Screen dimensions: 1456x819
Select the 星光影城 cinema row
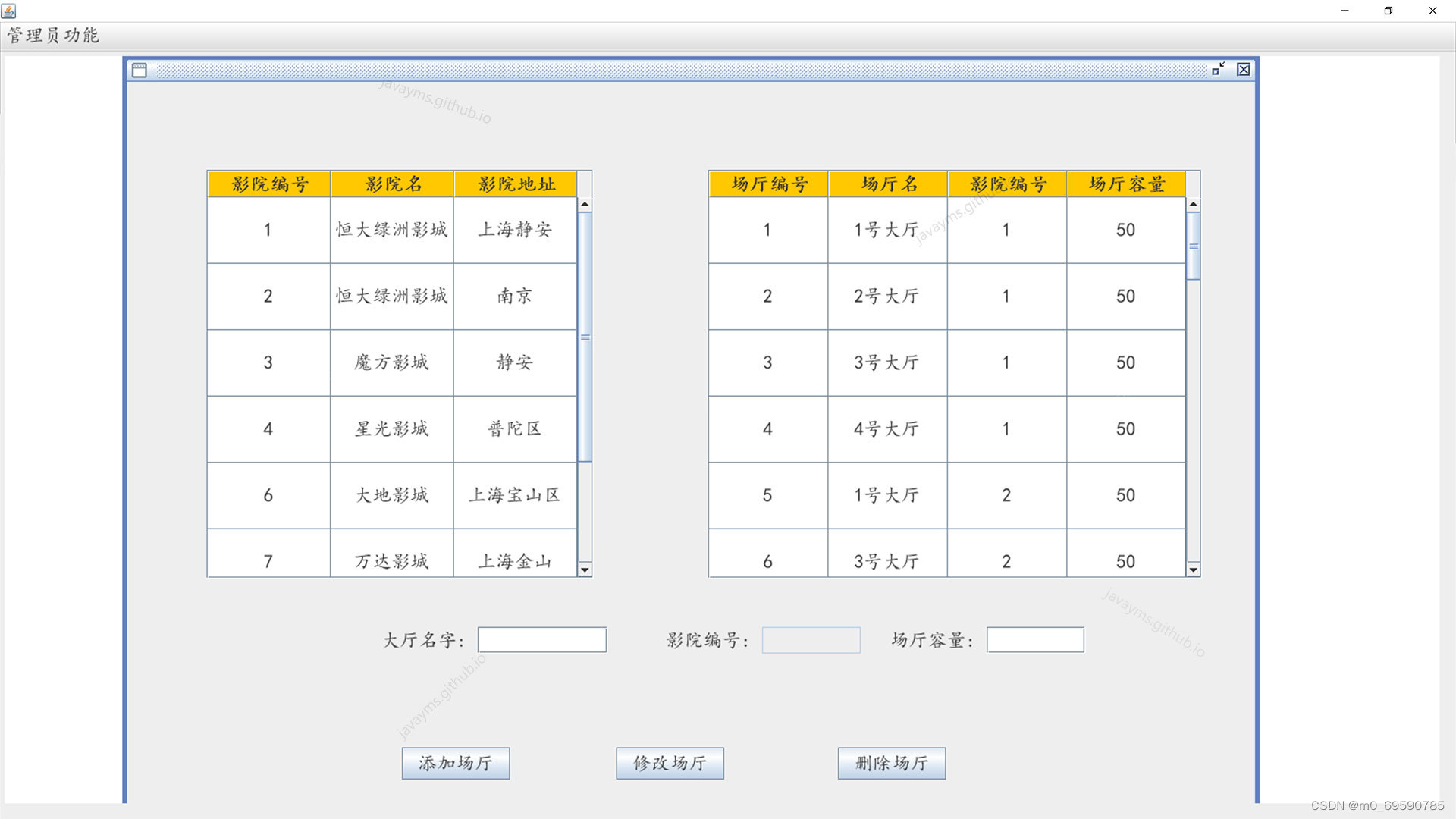392,428
